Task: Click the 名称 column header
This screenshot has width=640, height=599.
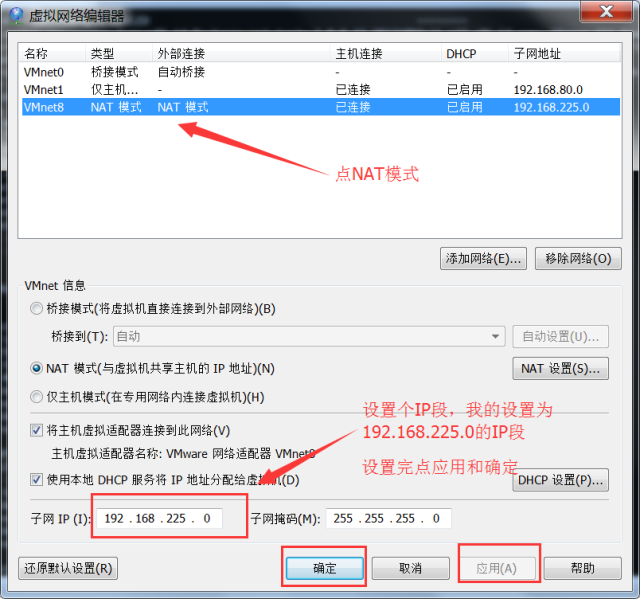Action: coord(52,53)
